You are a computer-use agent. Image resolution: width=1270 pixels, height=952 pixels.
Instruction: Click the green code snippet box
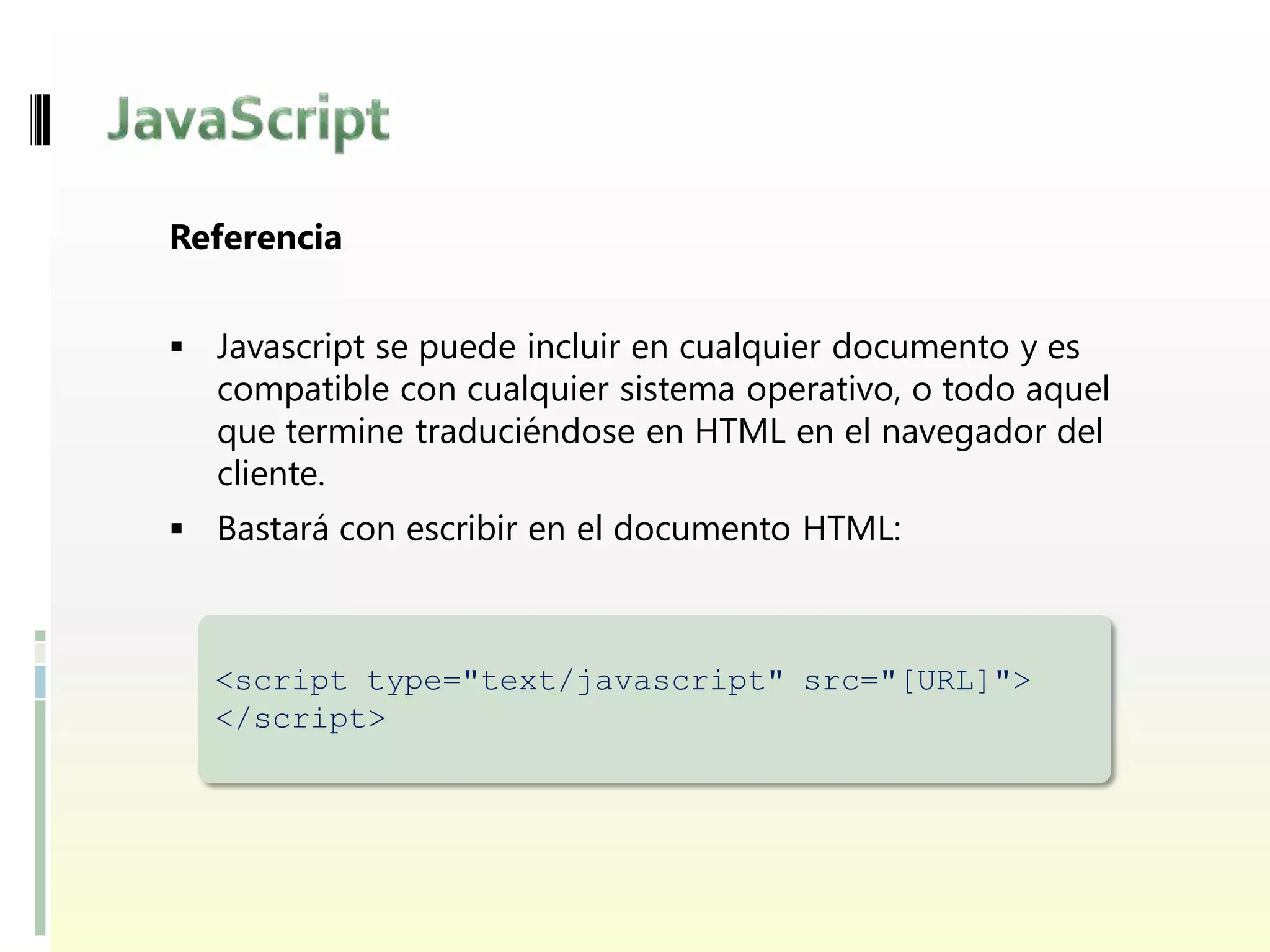click(654, 699)
